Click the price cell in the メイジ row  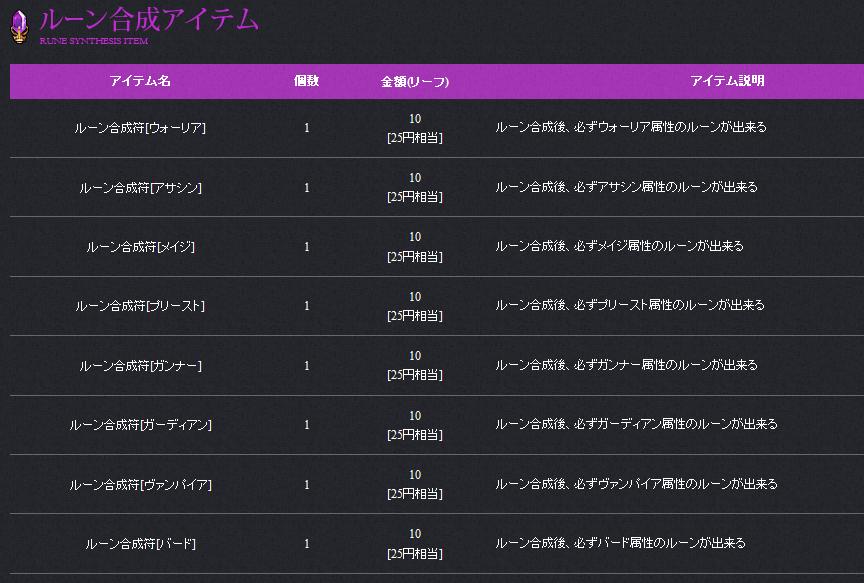pos(415,247)
